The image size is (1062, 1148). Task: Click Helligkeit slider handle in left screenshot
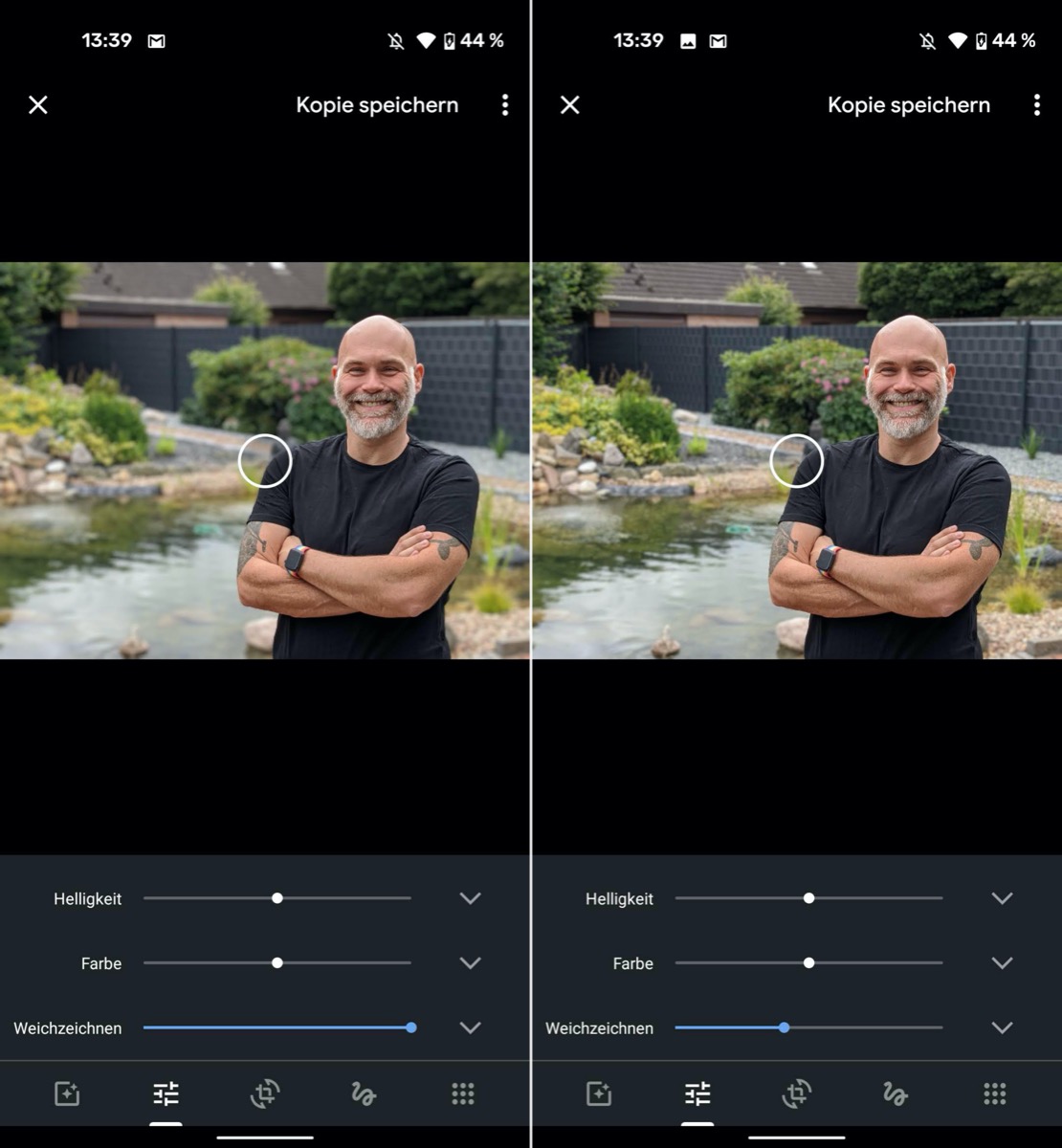coord(277,898)
